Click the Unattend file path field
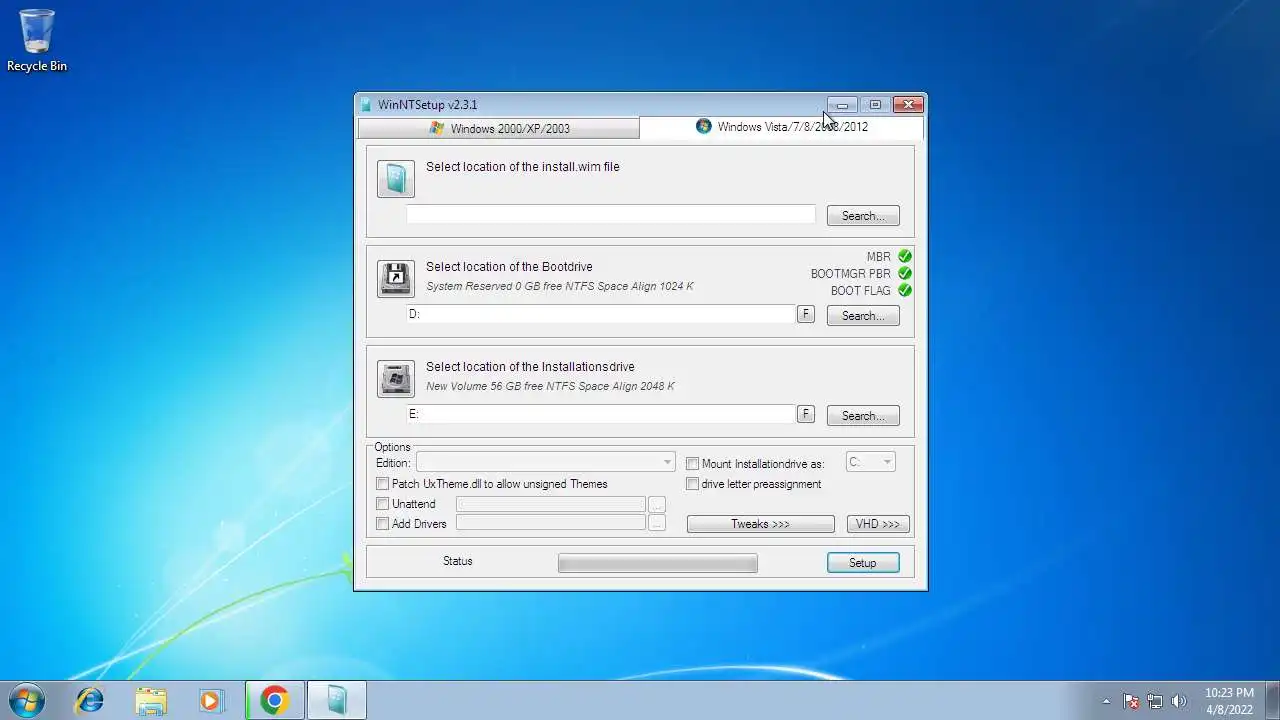The width and height of the screenshot is (1280, 720). tap(551, 504)
